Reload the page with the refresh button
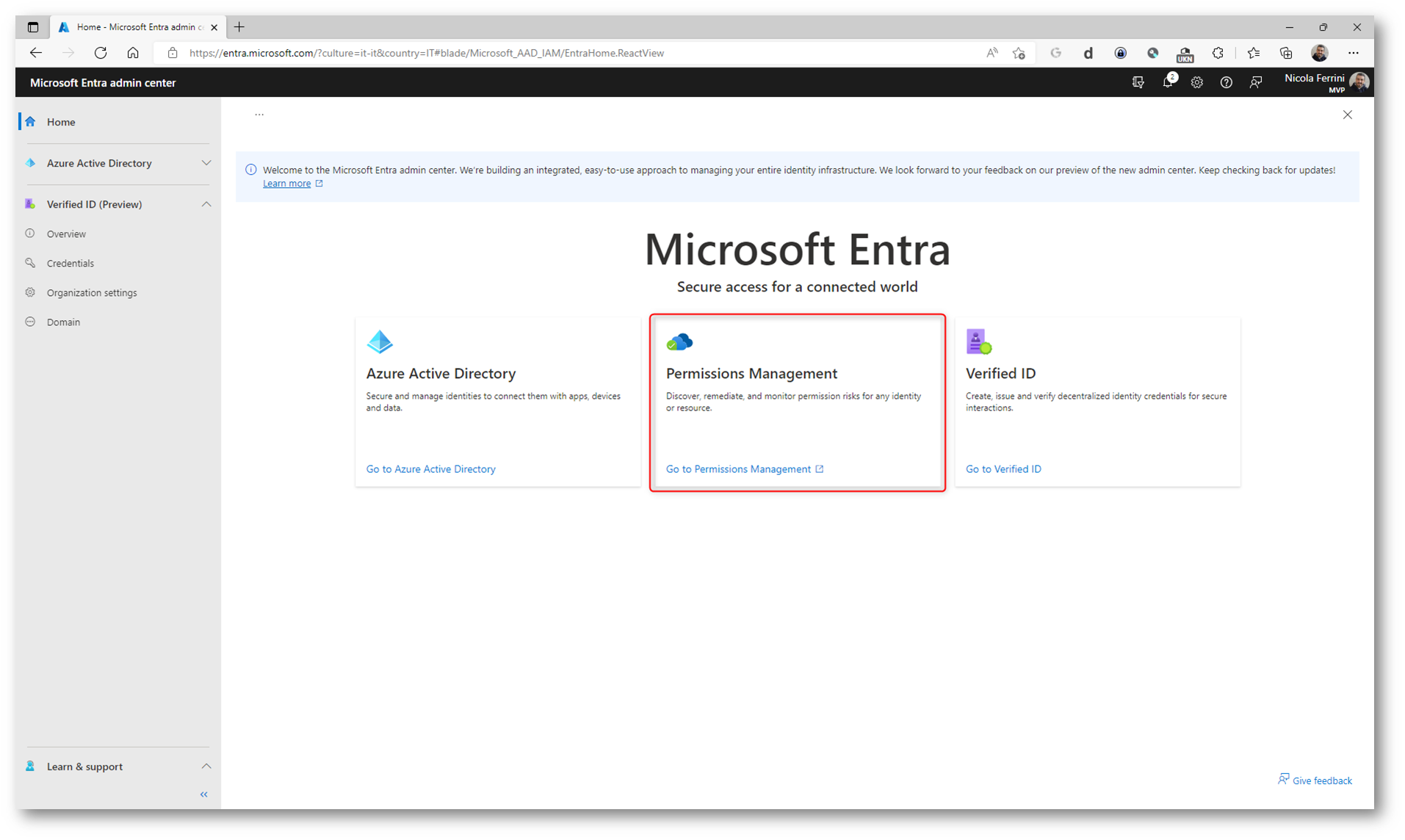The image size is (1405, 840). 101,53
